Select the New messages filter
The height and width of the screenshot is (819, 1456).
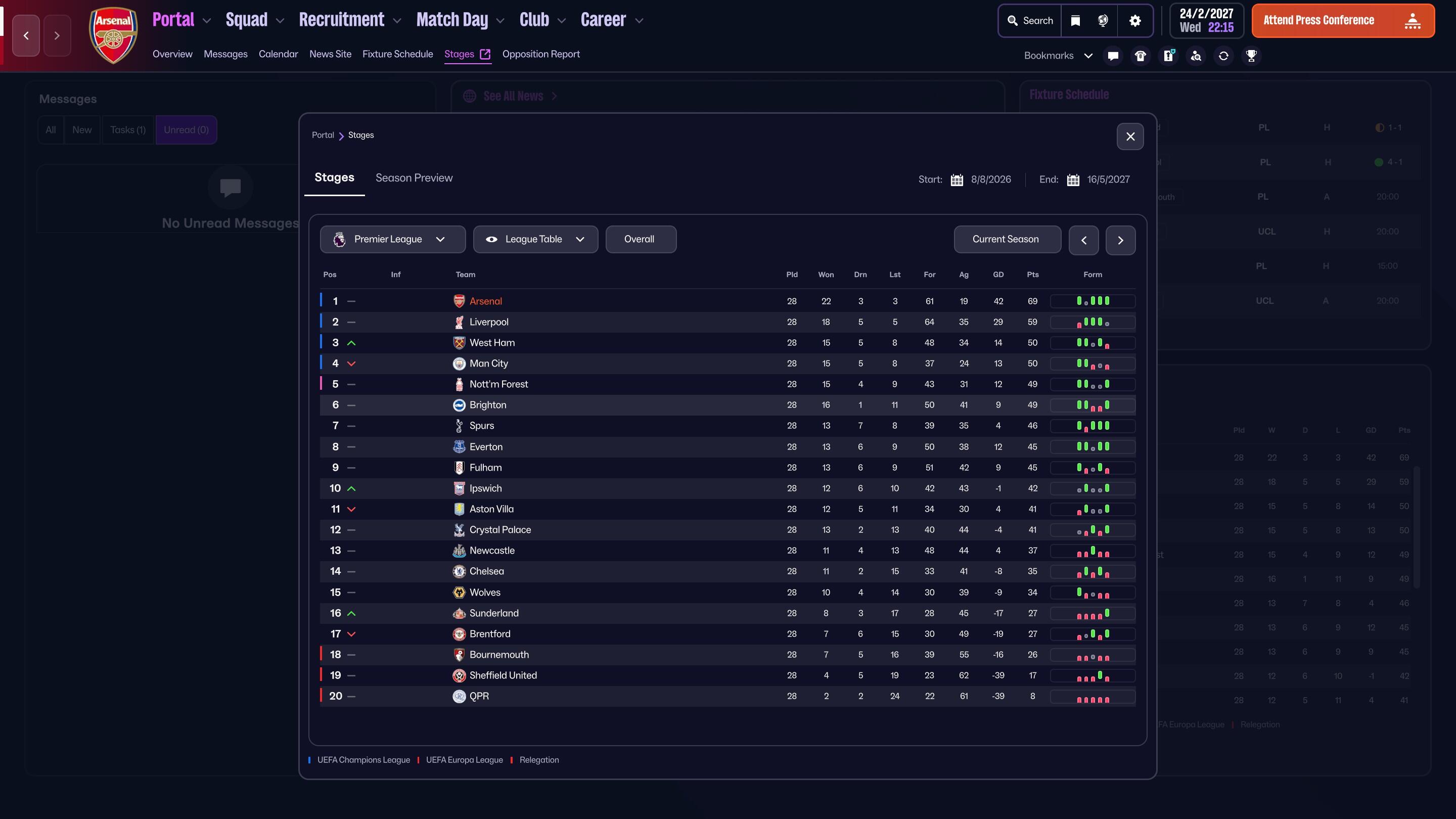(82, 130)
